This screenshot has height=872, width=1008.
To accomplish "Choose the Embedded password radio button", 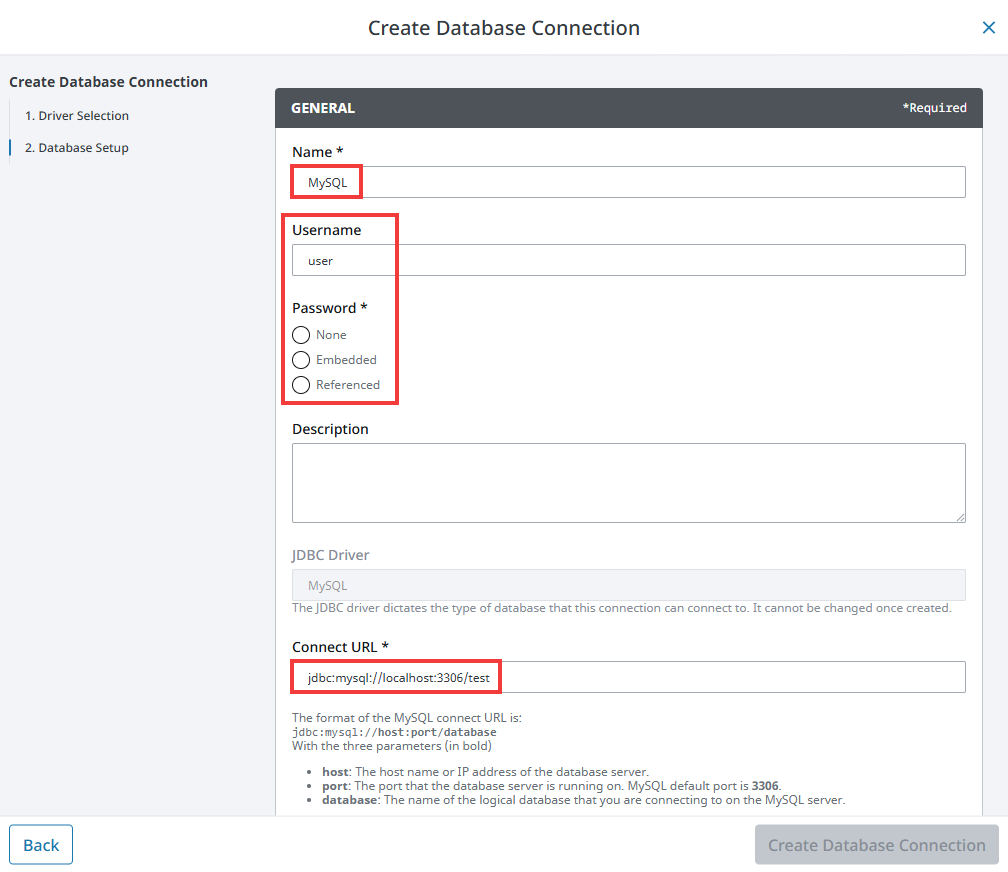I will pos(301,360).
